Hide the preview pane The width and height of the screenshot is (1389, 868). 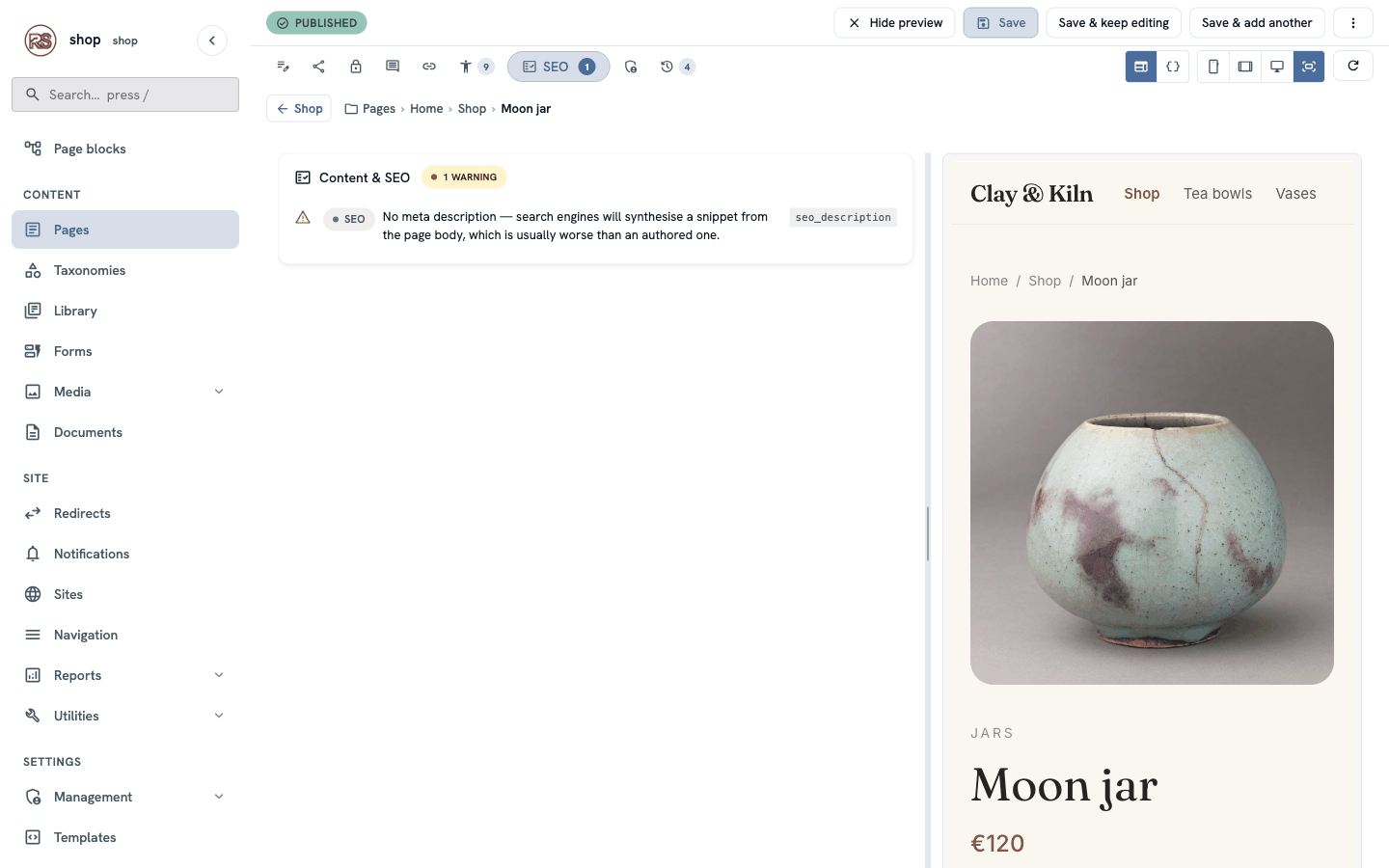[894, 23]
